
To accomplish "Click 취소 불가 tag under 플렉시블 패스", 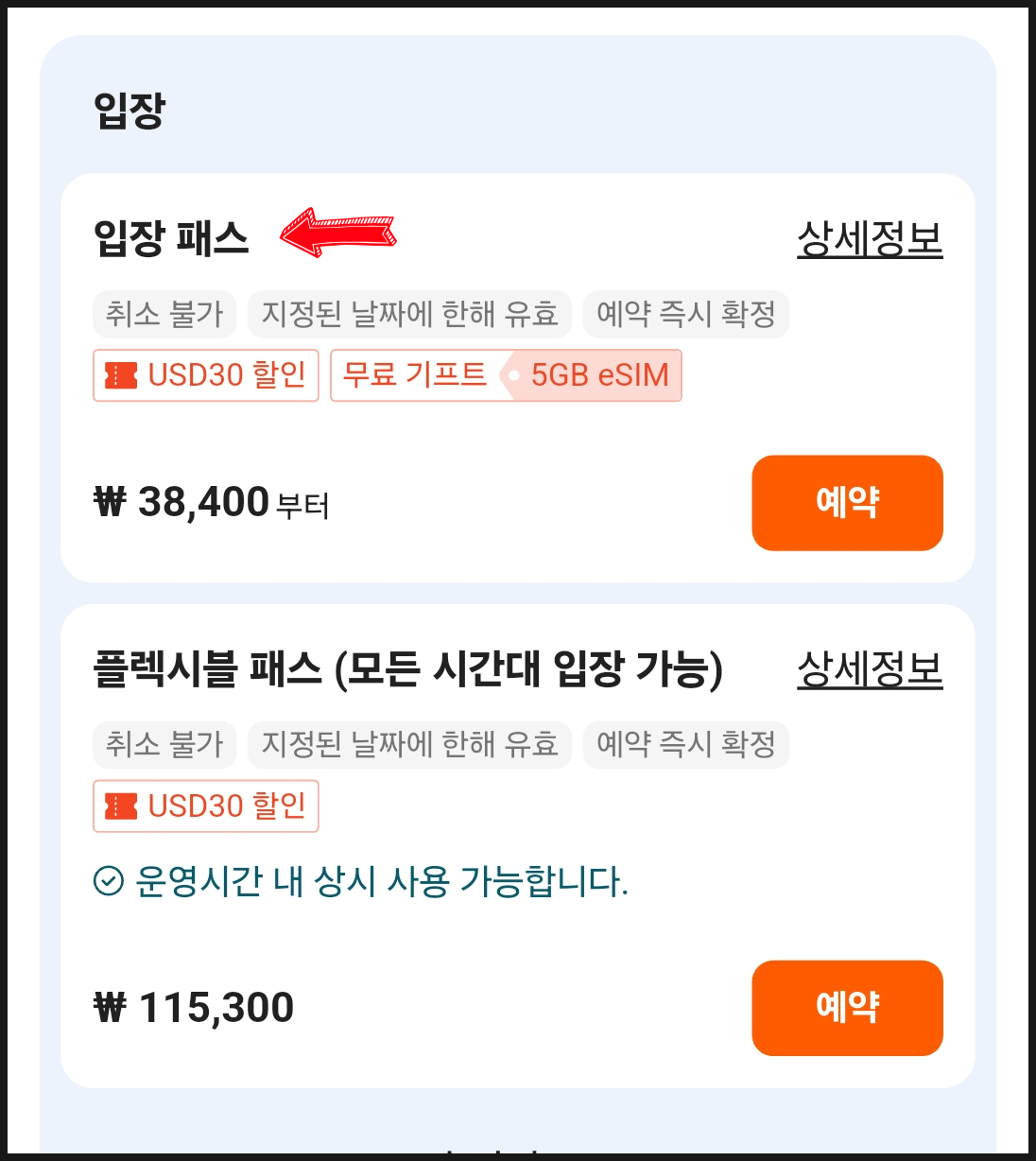I will (164, 745).
